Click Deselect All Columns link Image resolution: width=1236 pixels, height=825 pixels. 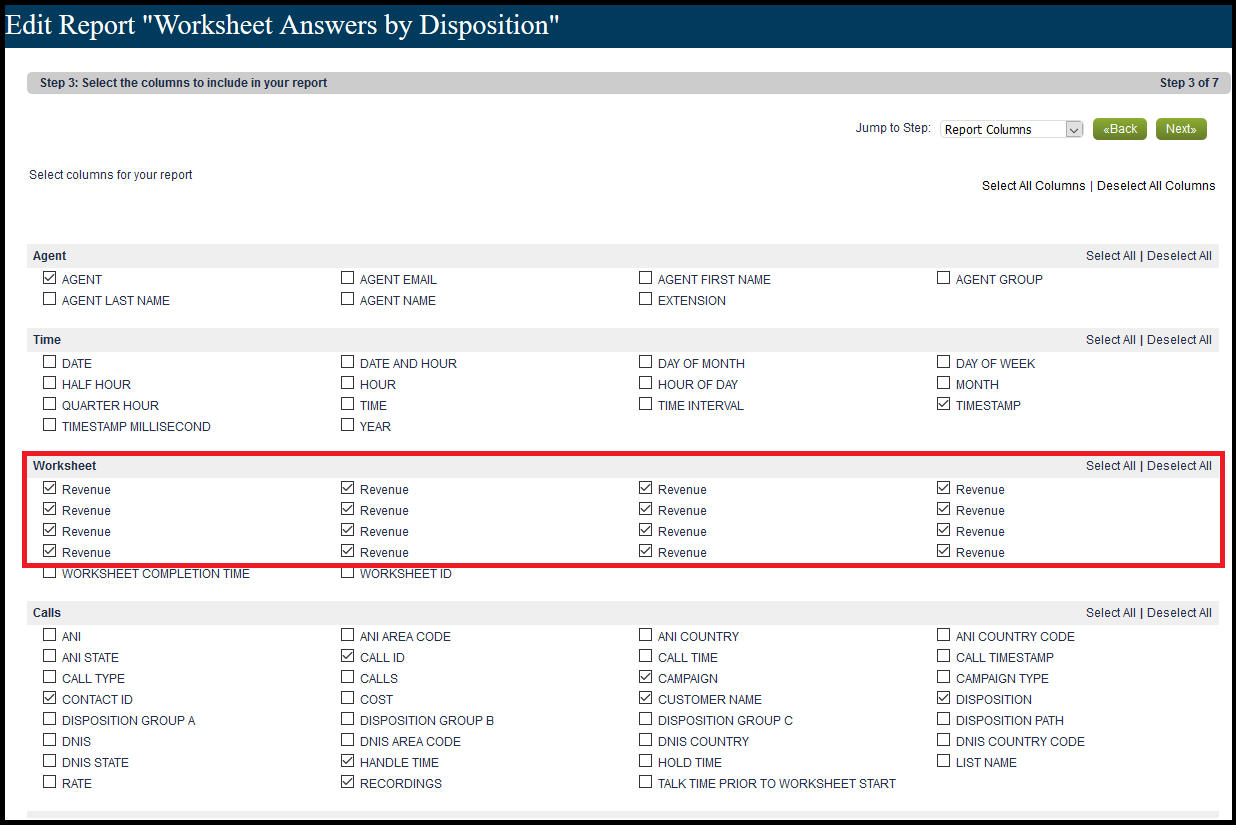[1156, 186]
